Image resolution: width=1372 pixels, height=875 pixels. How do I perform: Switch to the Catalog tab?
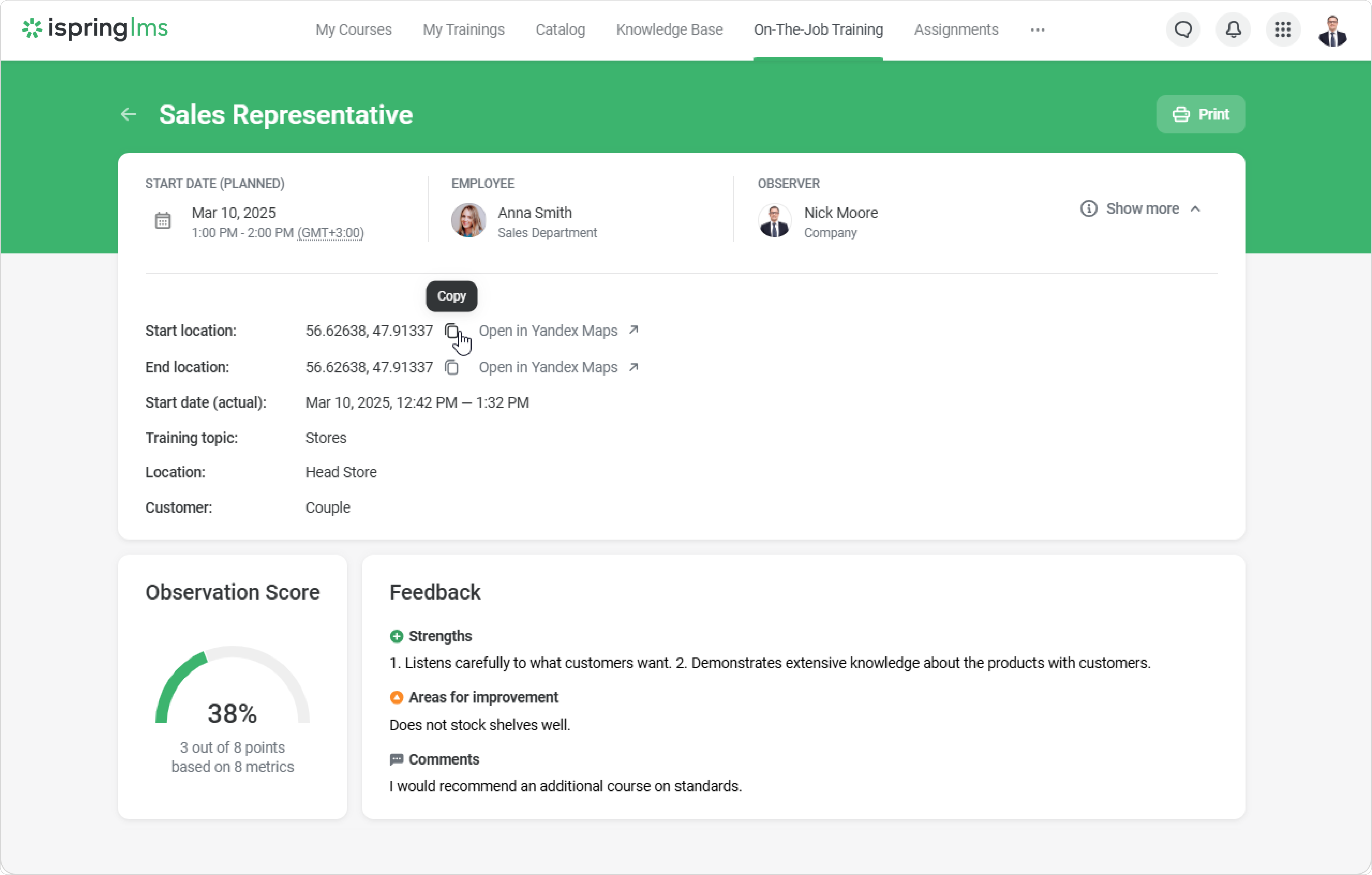(x=560, y=30)
